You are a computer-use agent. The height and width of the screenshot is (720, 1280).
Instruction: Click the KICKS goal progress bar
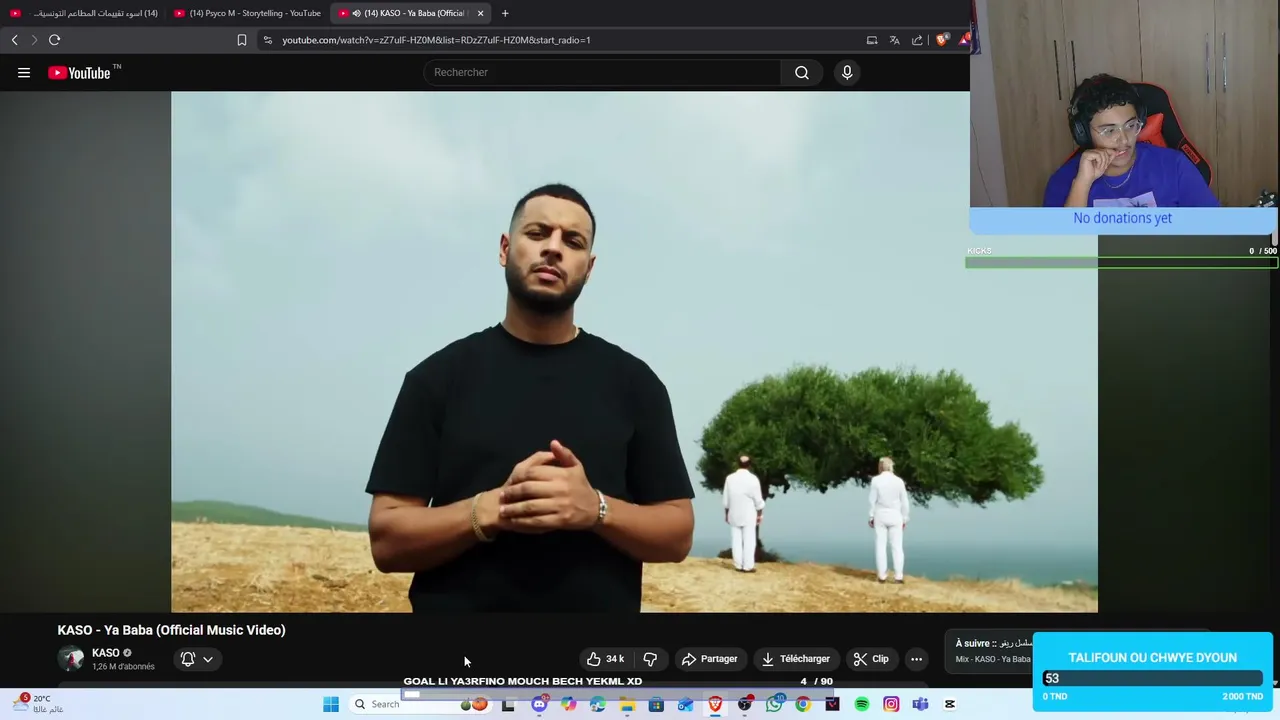(1121, 262)
